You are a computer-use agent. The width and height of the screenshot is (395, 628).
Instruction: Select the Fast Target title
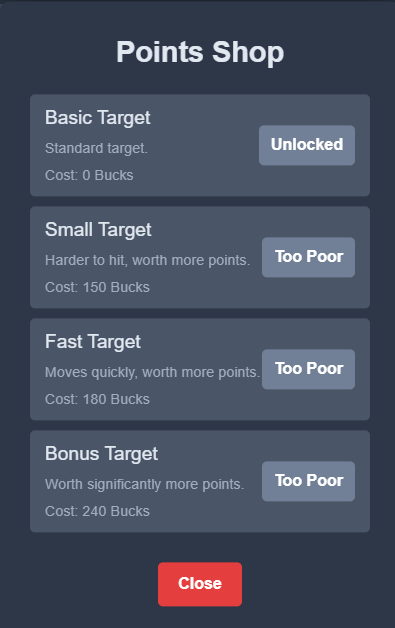point(93,342)
